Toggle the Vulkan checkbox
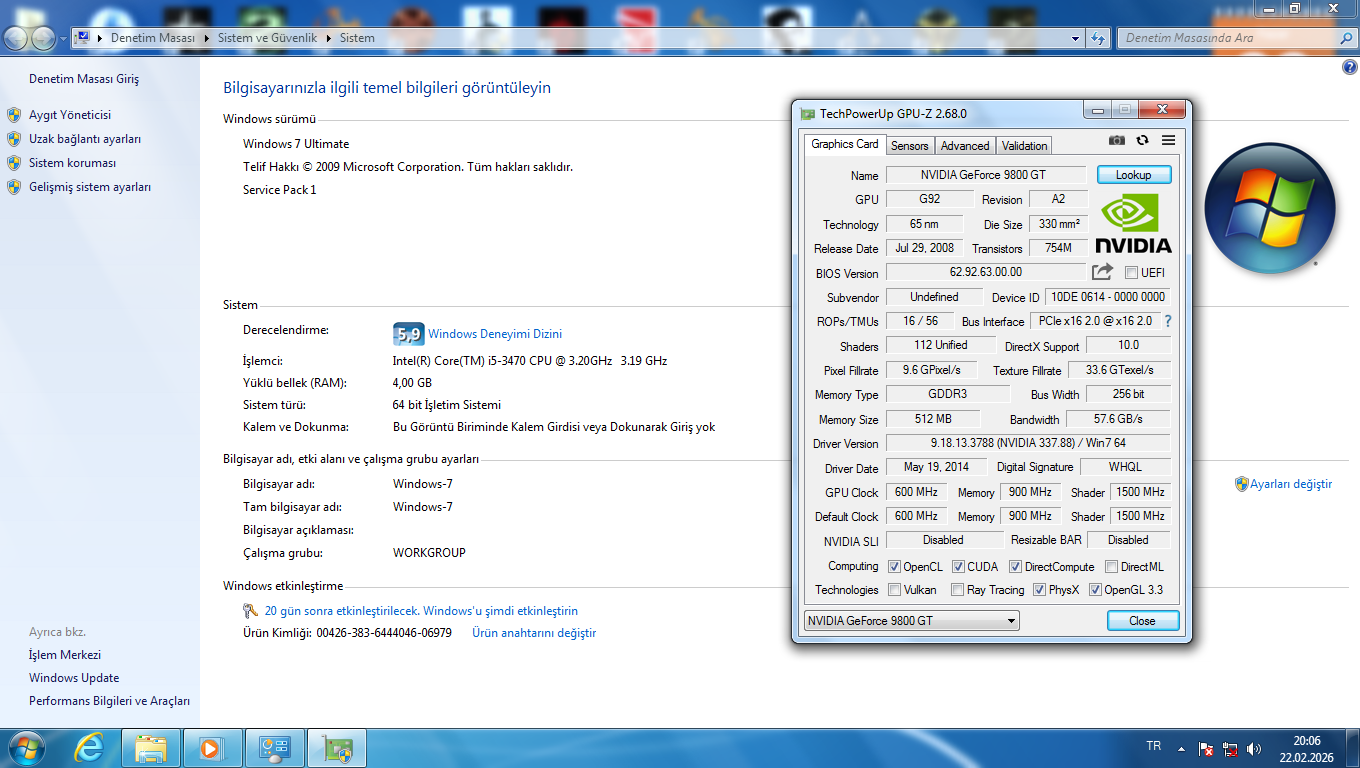1360x768 pixels. click(894, 589)
